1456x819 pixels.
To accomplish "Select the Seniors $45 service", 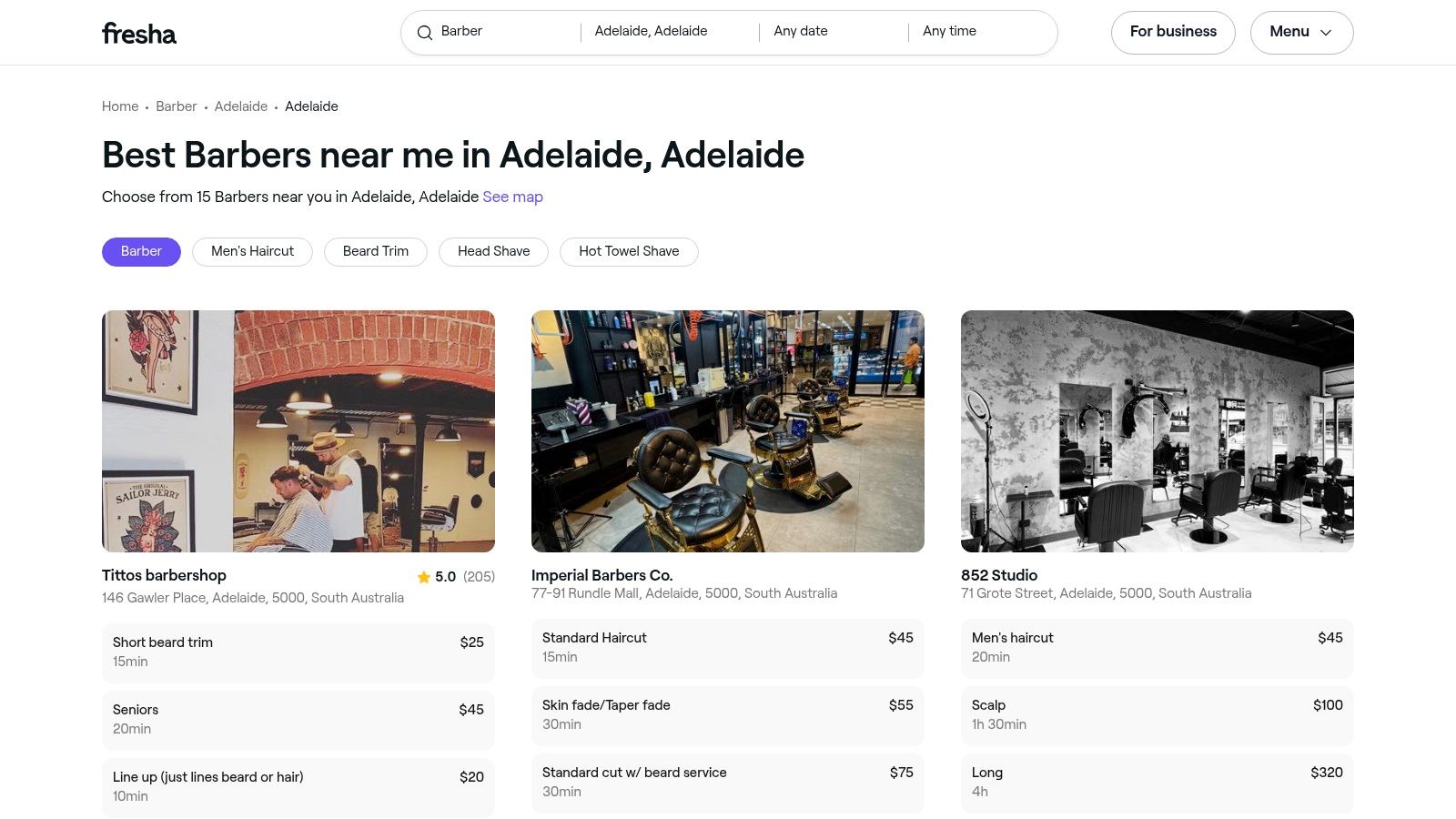I will tap(298, 720).
